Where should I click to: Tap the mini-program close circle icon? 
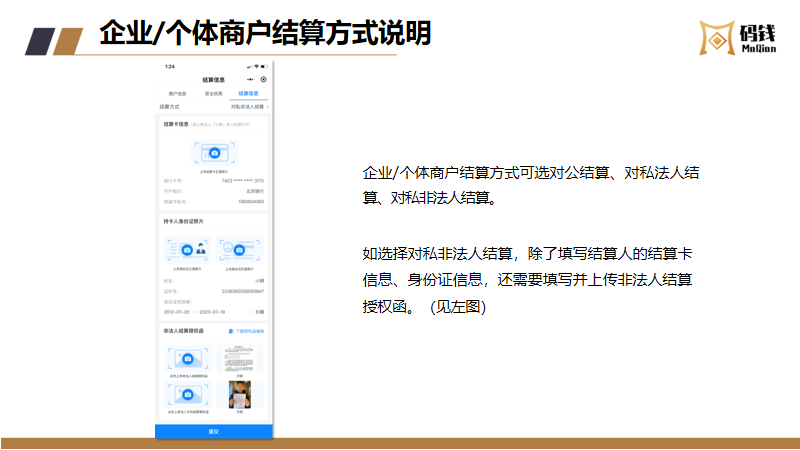(264, 79)
